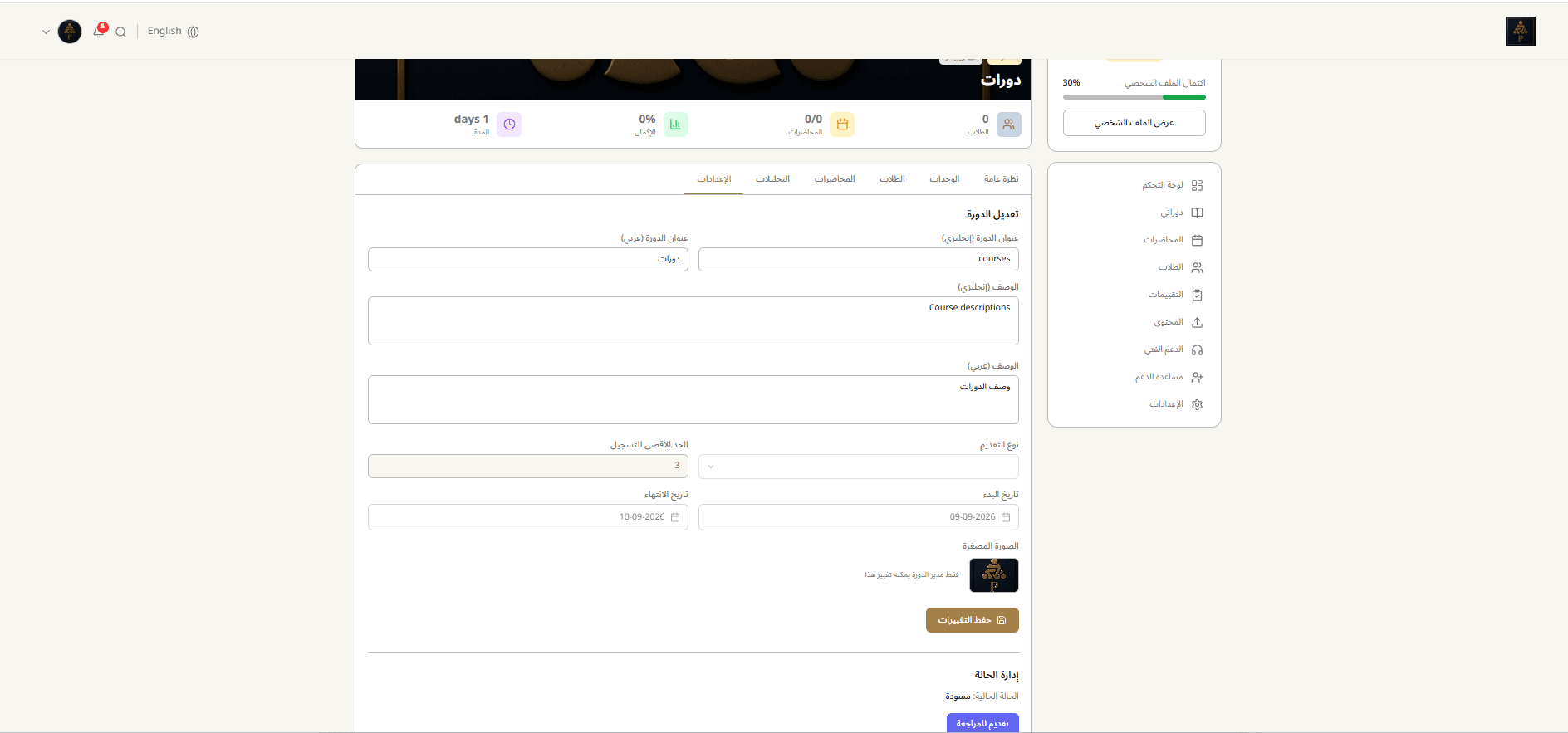Select the الطلاب people icon in the sidebar

point(1197,267)
